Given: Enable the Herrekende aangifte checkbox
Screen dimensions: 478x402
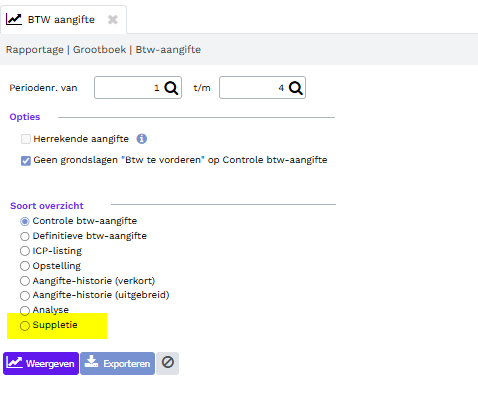Looking at the screenshot, I should (26, 139).
